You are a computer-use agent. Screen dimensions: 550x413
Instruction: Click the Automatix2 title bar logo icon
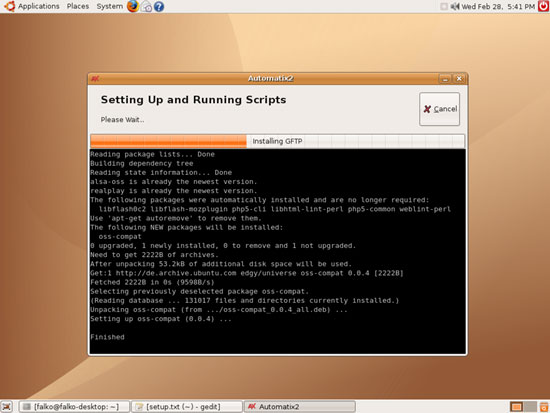(95, 79)
